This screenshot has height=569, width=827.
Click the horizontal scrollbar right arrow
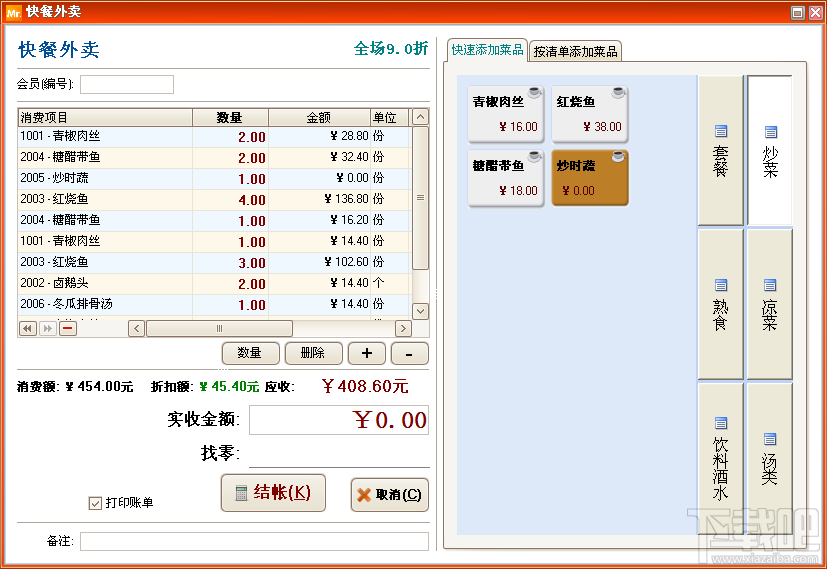(x=403, y=329)
